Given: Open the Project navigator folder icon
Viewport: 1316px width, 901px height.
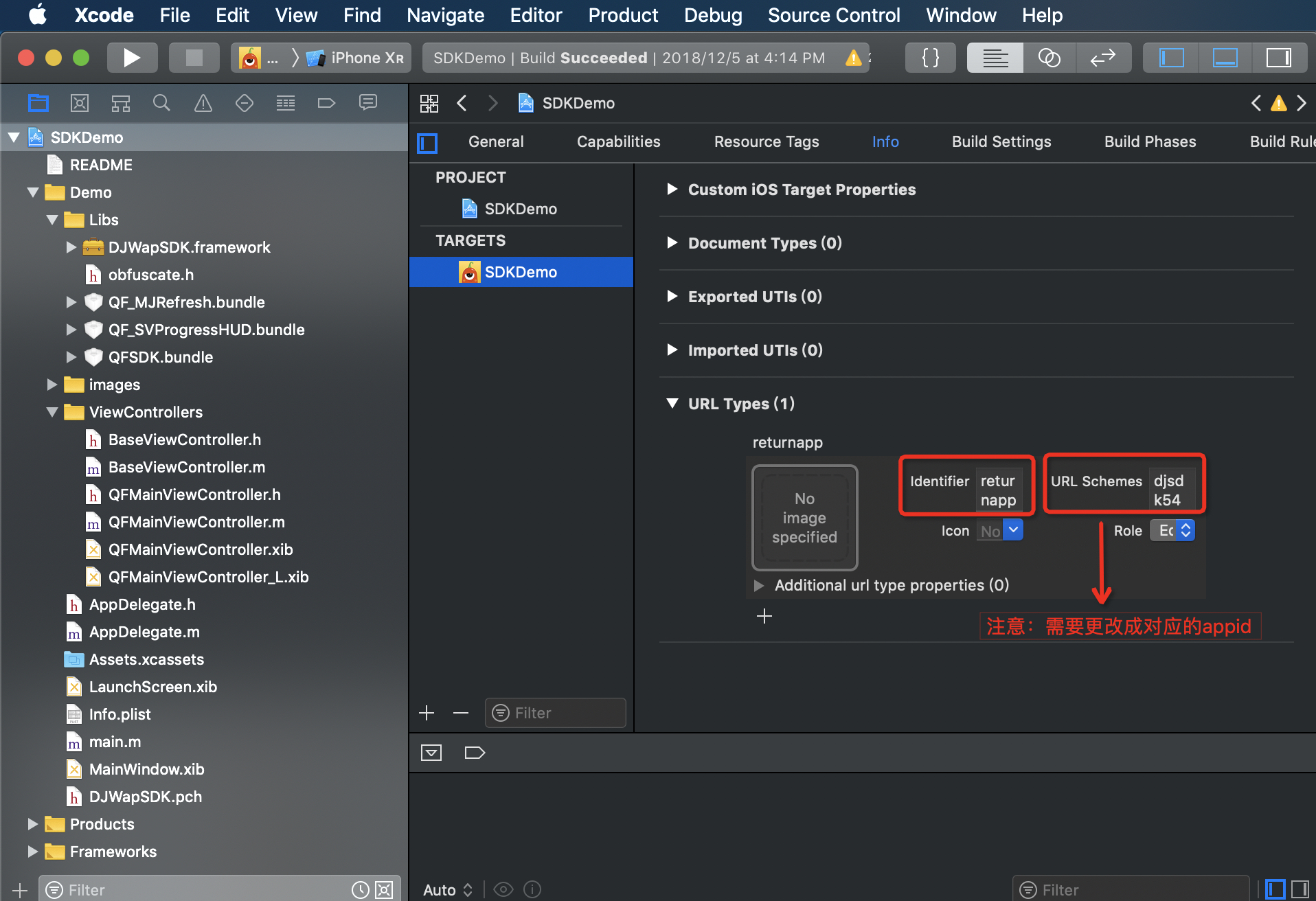Looking at the screenshot, I should click(38, 103).
